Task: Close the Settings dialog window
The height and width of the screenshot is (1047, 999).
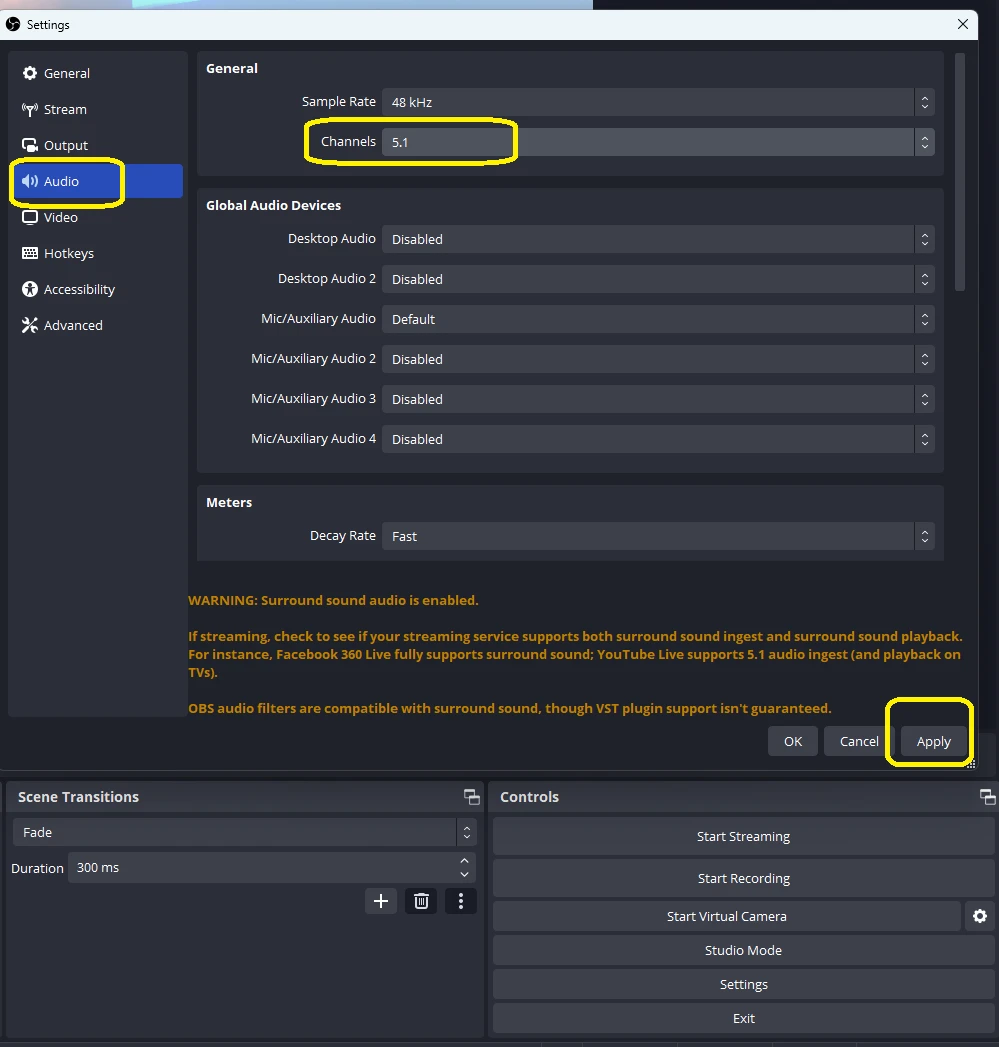Action: (963, 24)
